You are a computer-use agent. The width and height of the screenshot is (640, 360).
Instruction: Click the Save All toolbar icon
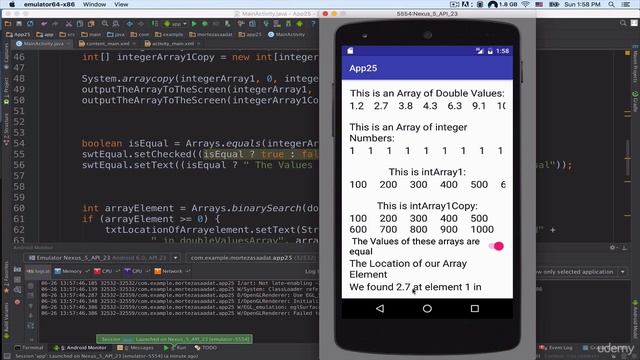pyautogui.click(x=19, y=24)
